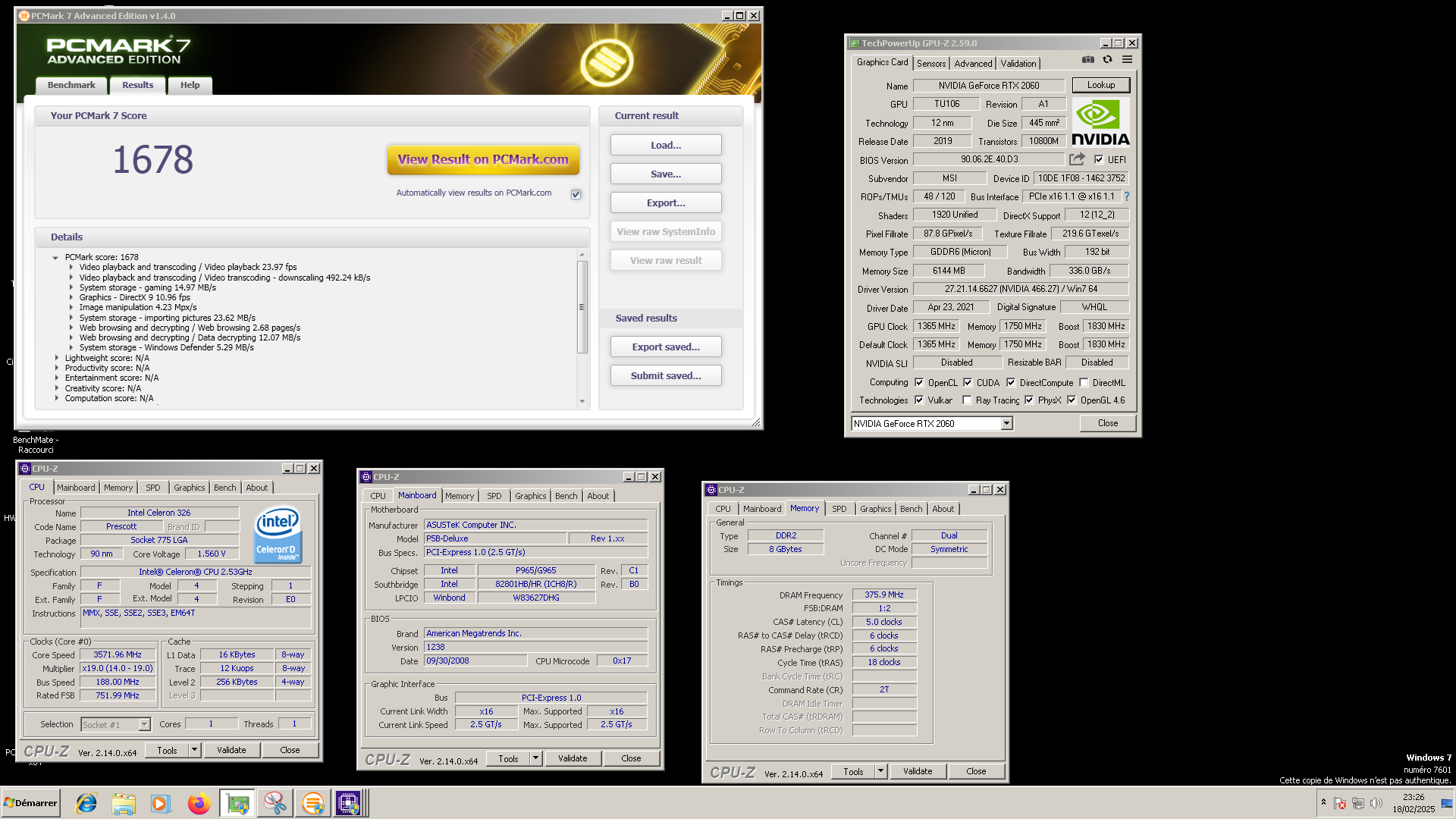Screen dimensions: 1456x819
Task: Click the Intel Celeron D logo
Action: (x=277, y=535)
